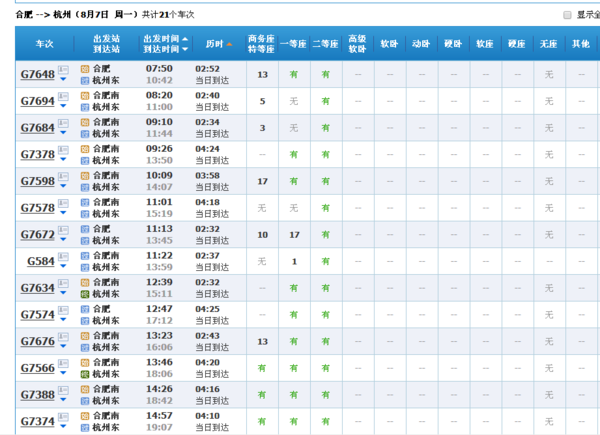Tick the 显示全 checkbox at top right
The height and width of the screenshot is (435, 600).
(x=567, y=15)
